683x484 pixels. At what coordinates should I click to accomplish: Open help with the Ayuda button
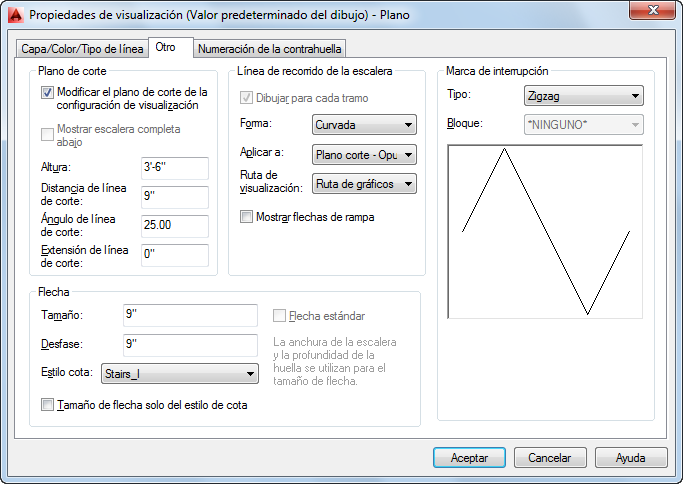[630, 457]
